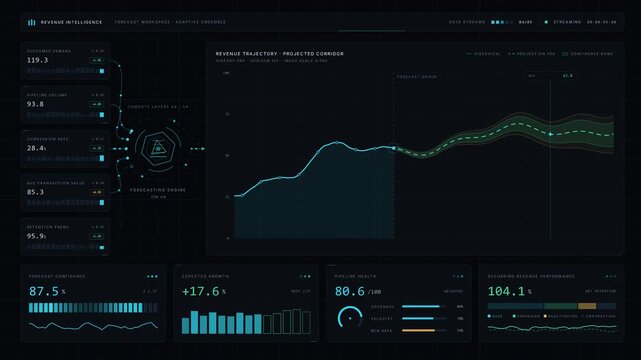This screenshot has height=360, width=641.
Task: Click the Forecast Confidence sparkline
Action: pos(93,326)
